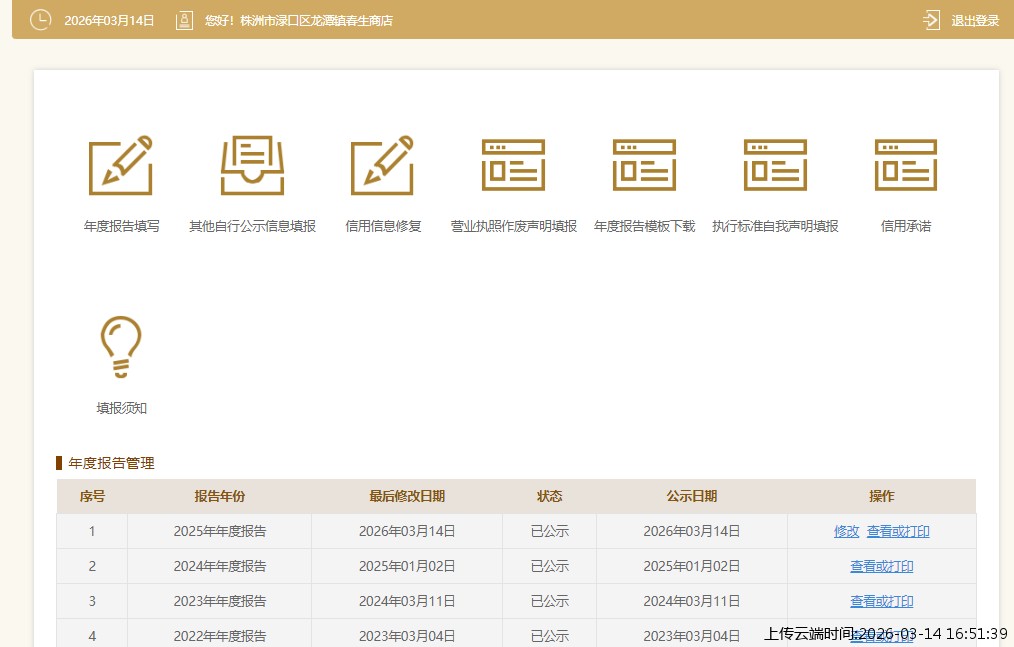
Task: Click the clock icon beside the date
Action: (40, 19)
